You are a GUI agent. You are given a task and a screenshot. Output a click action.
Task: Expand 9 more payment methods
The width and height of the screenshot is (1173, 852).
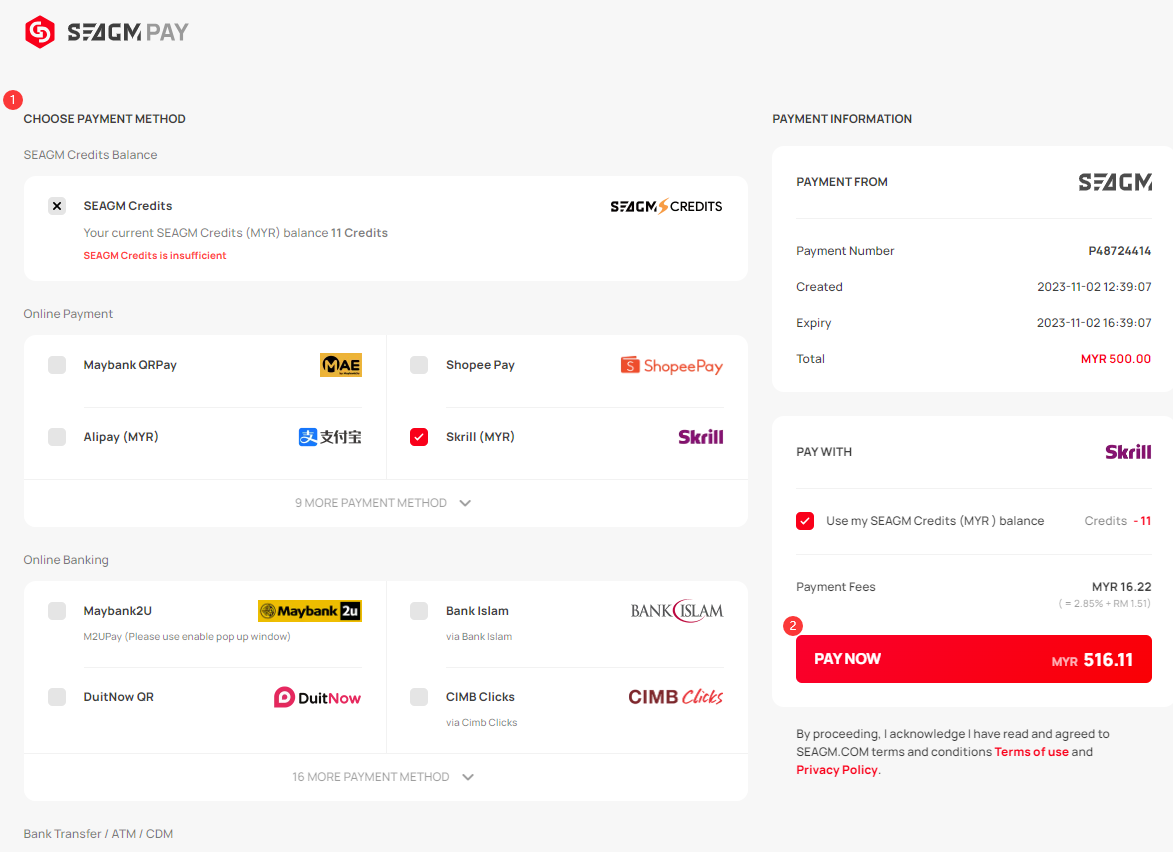point(383,503)
